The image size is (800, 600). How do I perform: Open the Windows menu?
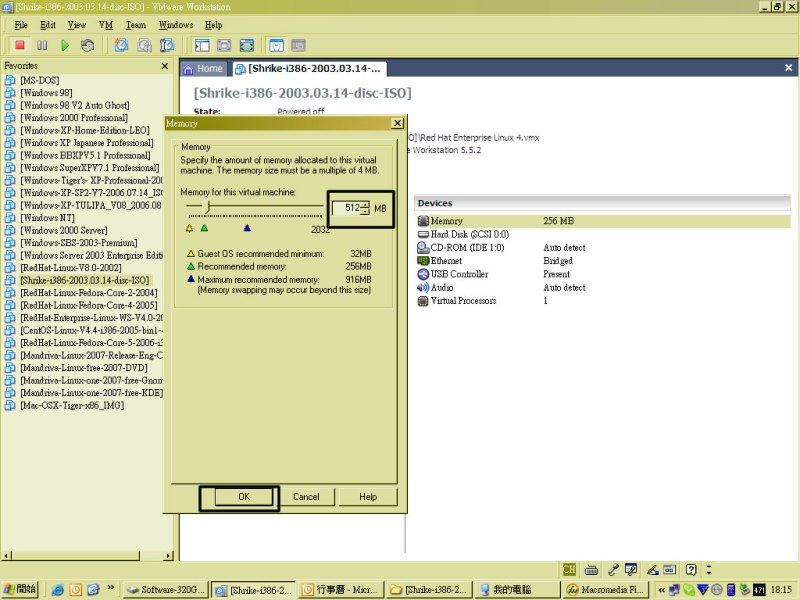click(x=176, y=24)
